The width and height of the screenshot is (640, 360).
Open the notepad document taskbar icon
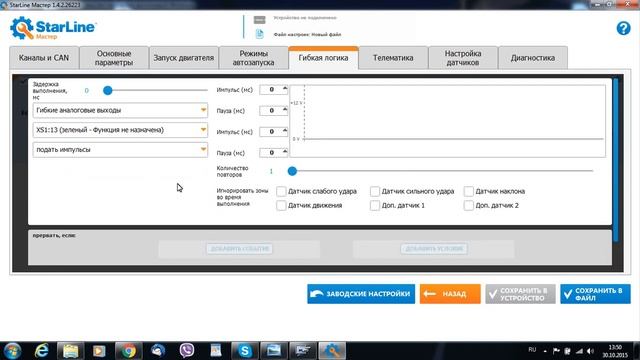coord(216,351)
